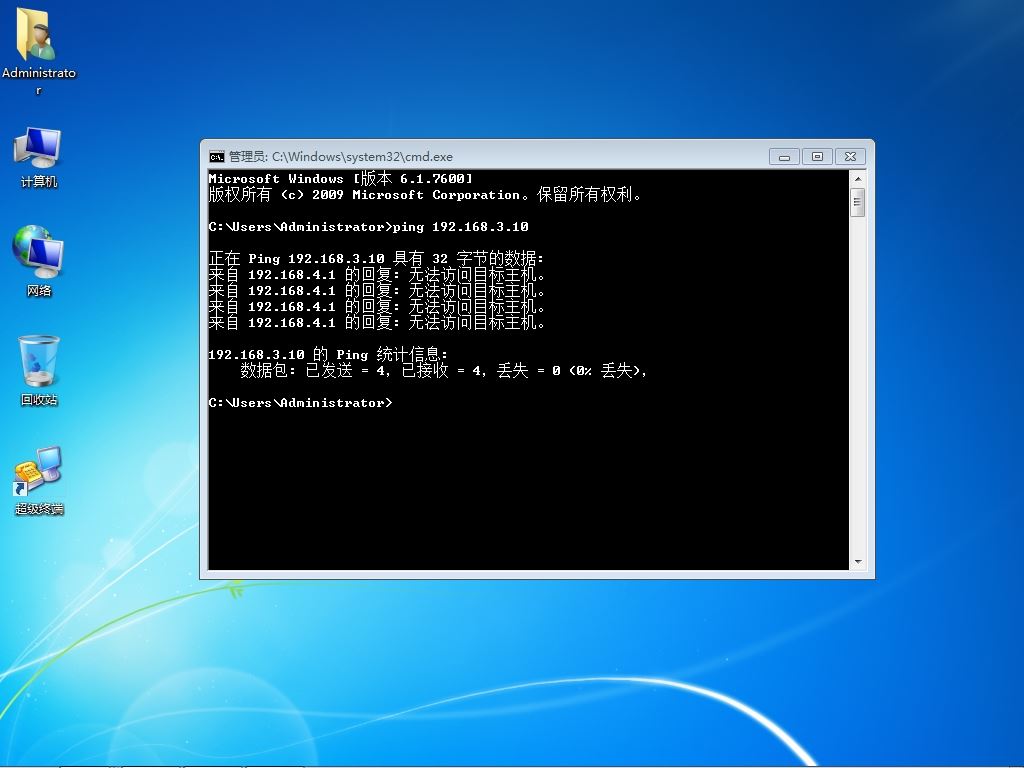Click the cmd scrollbar up arrow

click(857, 178)
